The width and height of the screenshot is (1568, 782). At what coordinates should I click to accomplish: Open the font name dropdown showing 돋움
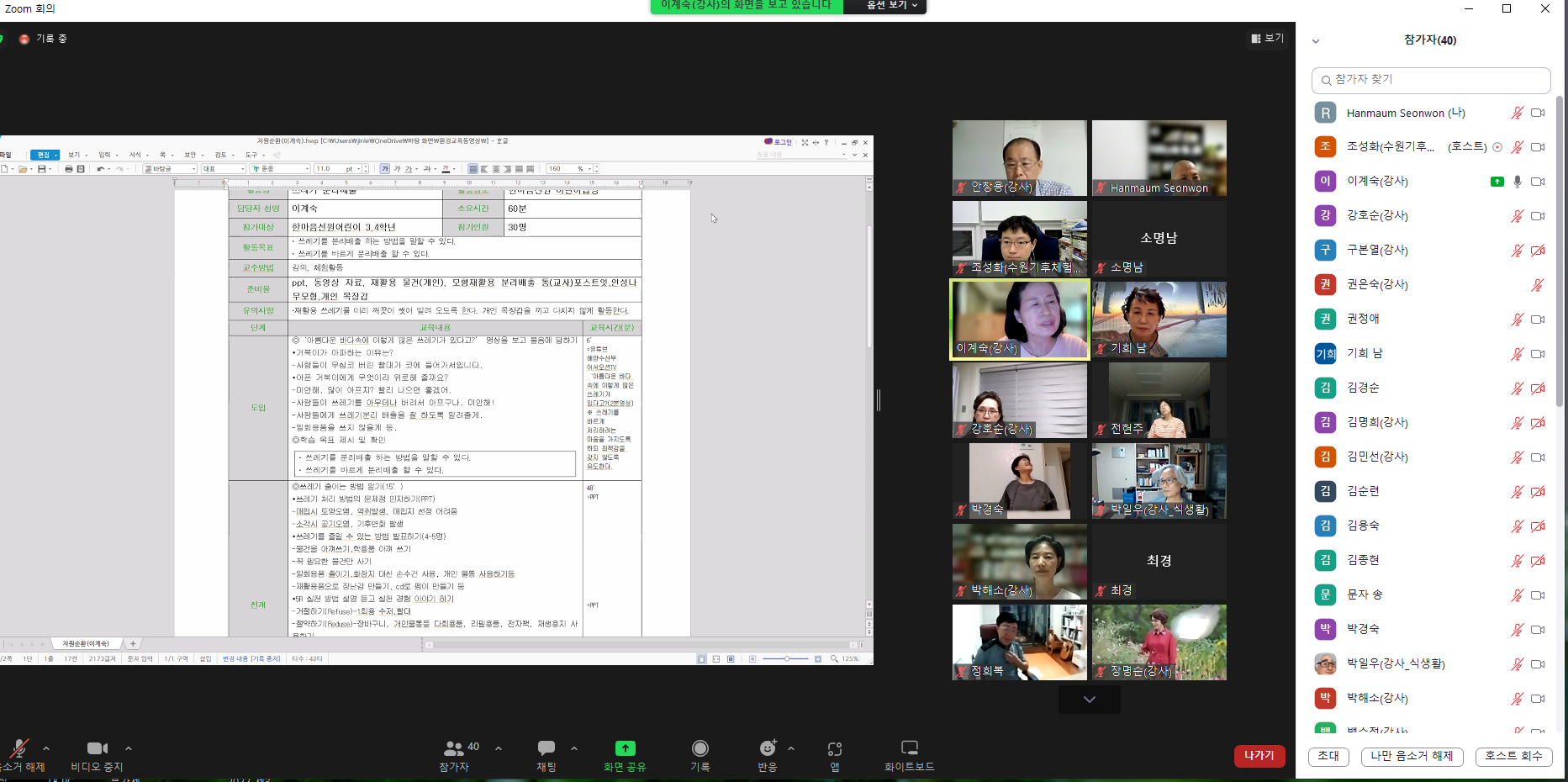(x=281, y=169)
